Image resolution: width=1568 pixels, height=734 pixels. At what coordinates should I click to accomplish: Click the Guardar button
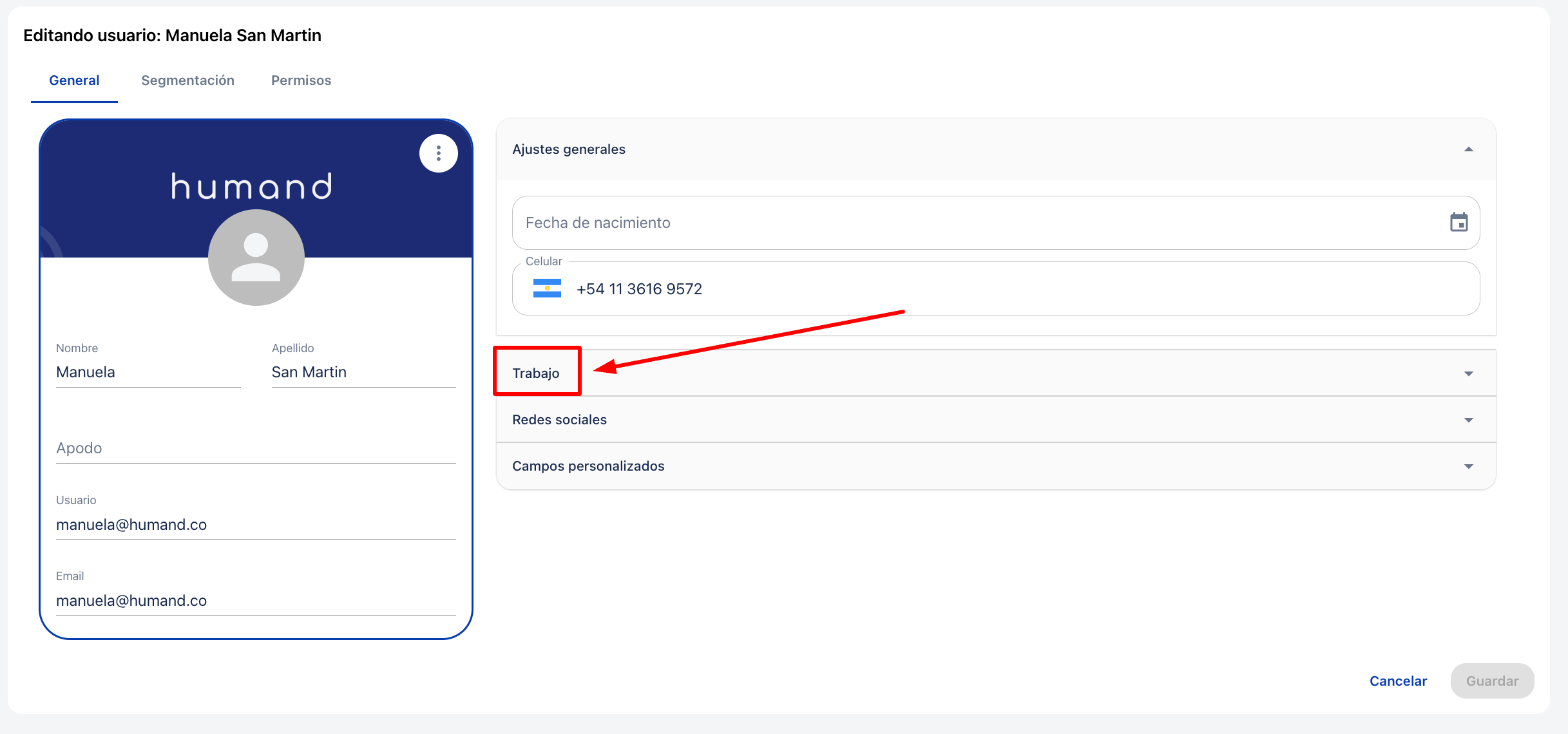[1492, 681]
